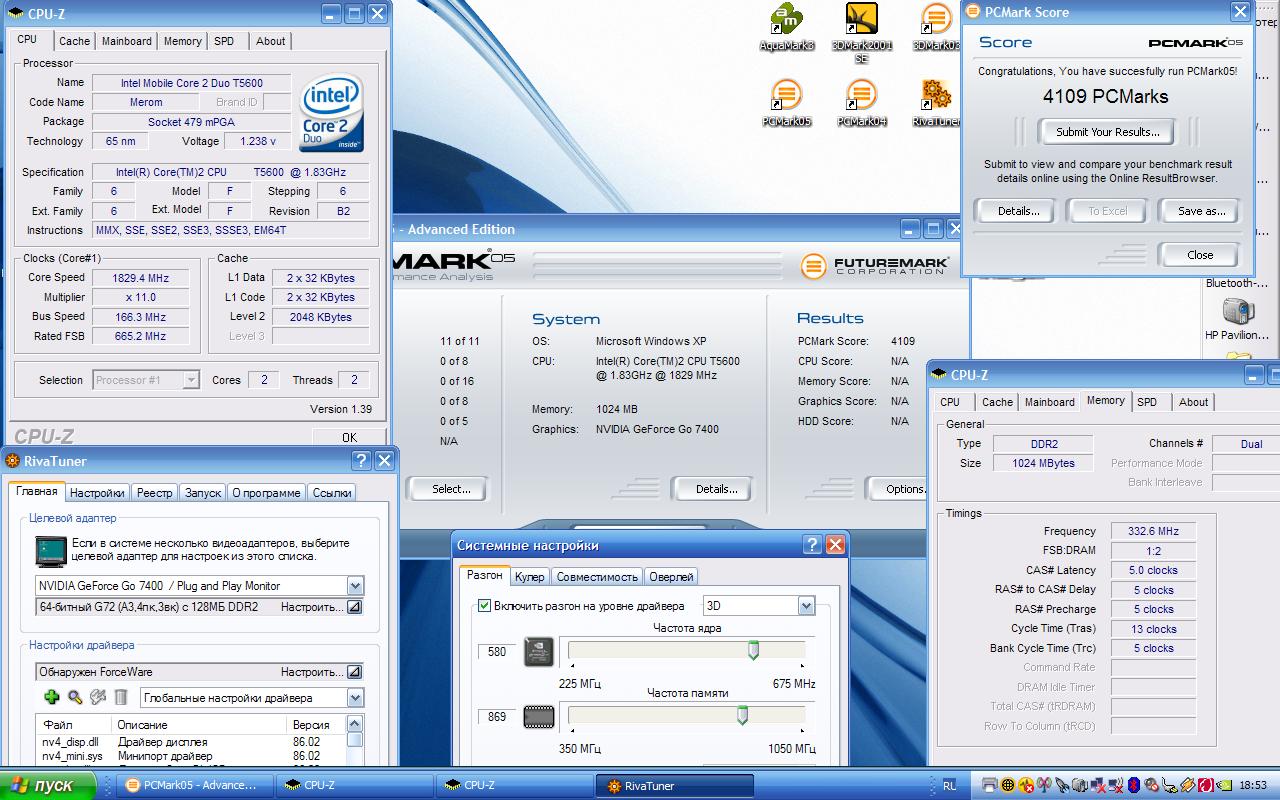The height and width of the screenshot is (800, 1280).
Task: Toggle driver-level overclocking checkbox Включить разгон
Action: [x=485, y=606]
